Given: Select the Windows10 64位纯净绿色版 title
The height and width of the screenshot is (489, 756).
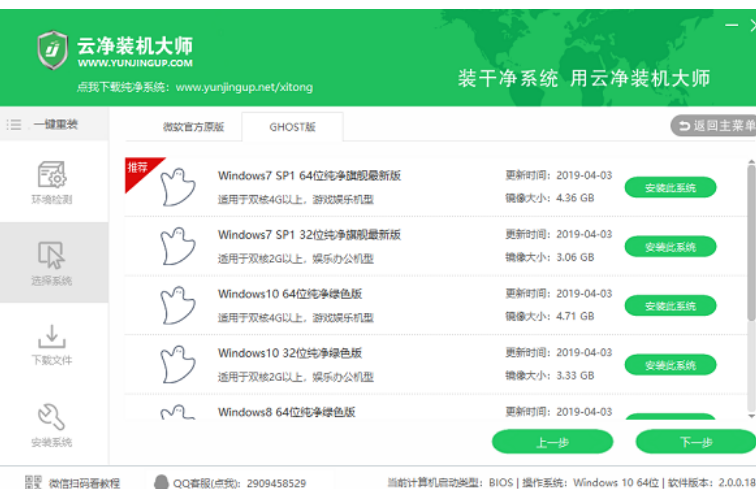Looking at the screenshot, I should pos(290,294).
